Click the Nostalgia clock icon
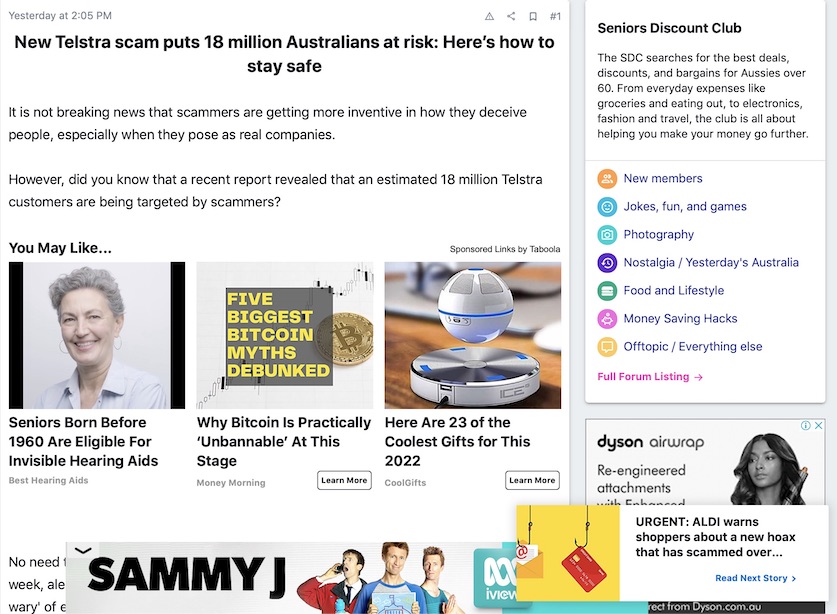This screenshot has width=837, height=614. (x=607, y=263)
